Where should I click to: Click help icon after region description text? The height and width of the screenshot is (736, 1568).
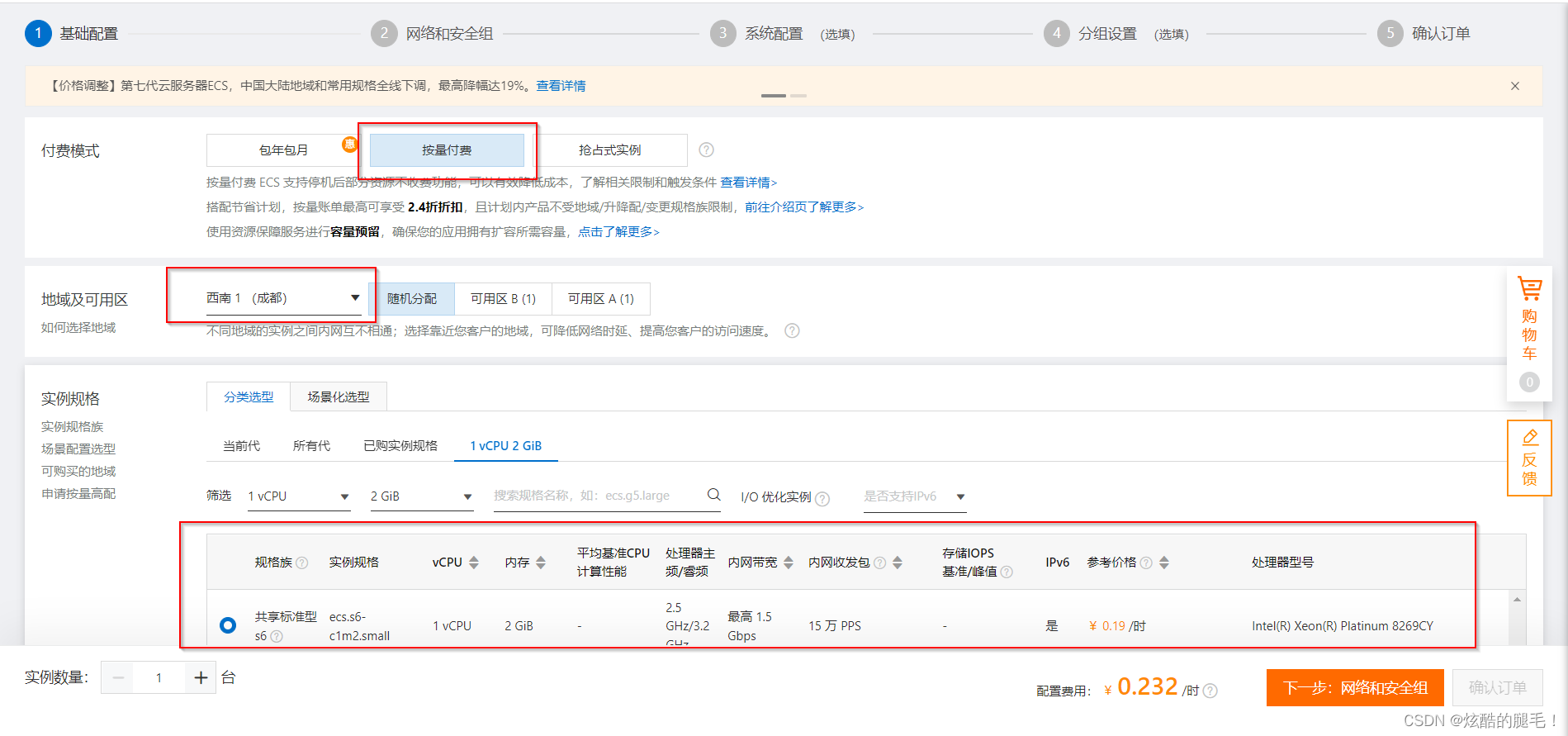point(792,330)
